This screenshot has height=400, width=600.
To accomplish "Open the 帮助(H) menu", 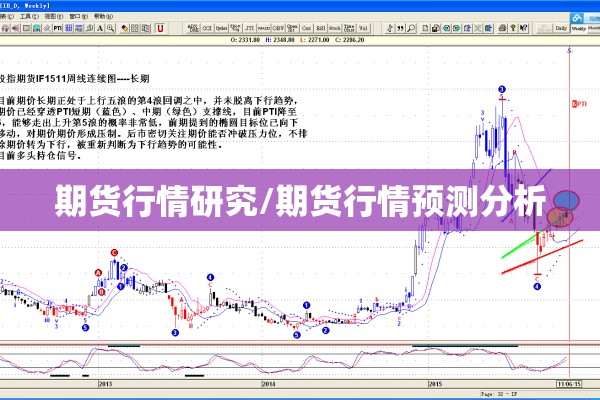I will pyautogui.click(x=103, y=16).
